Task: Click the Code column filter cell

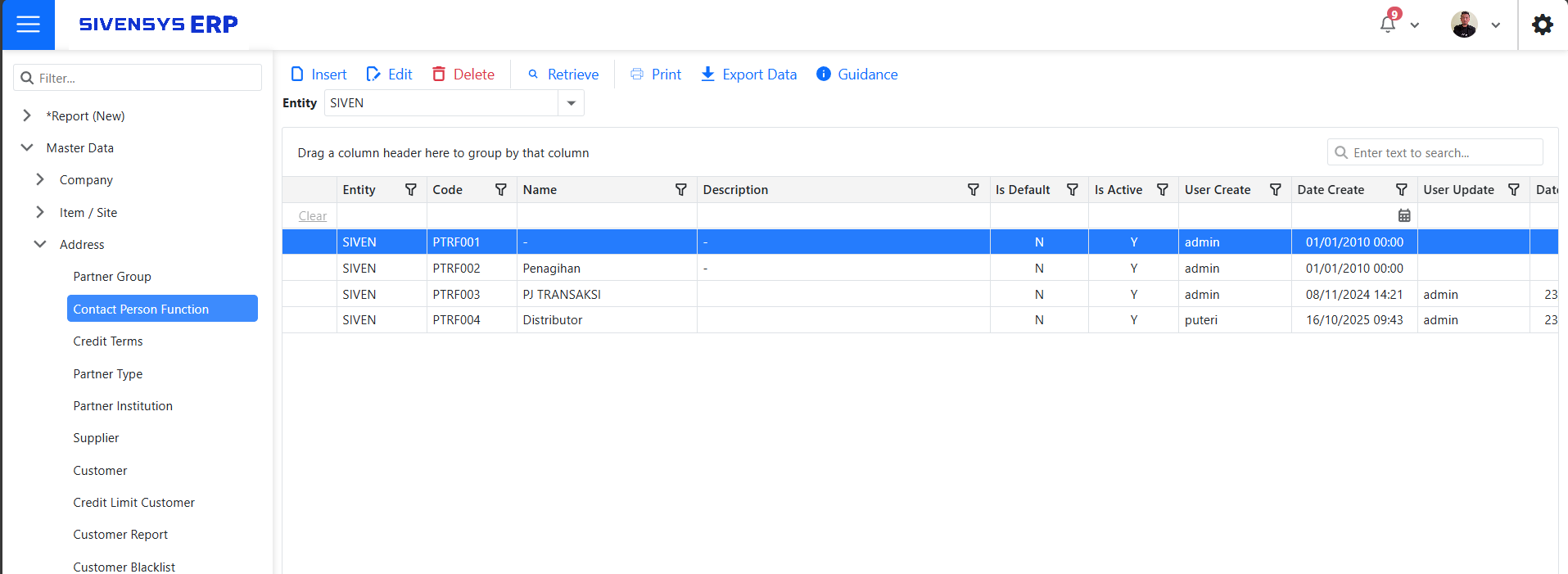Action: pos(472,215)
